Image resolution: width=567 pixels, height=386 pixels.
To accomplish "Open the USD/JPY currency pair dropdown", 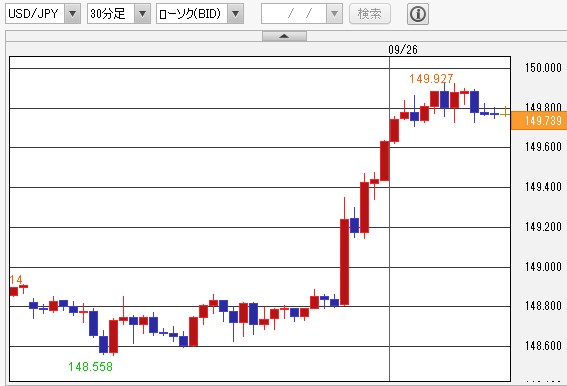I will click(x=72, y=14).
